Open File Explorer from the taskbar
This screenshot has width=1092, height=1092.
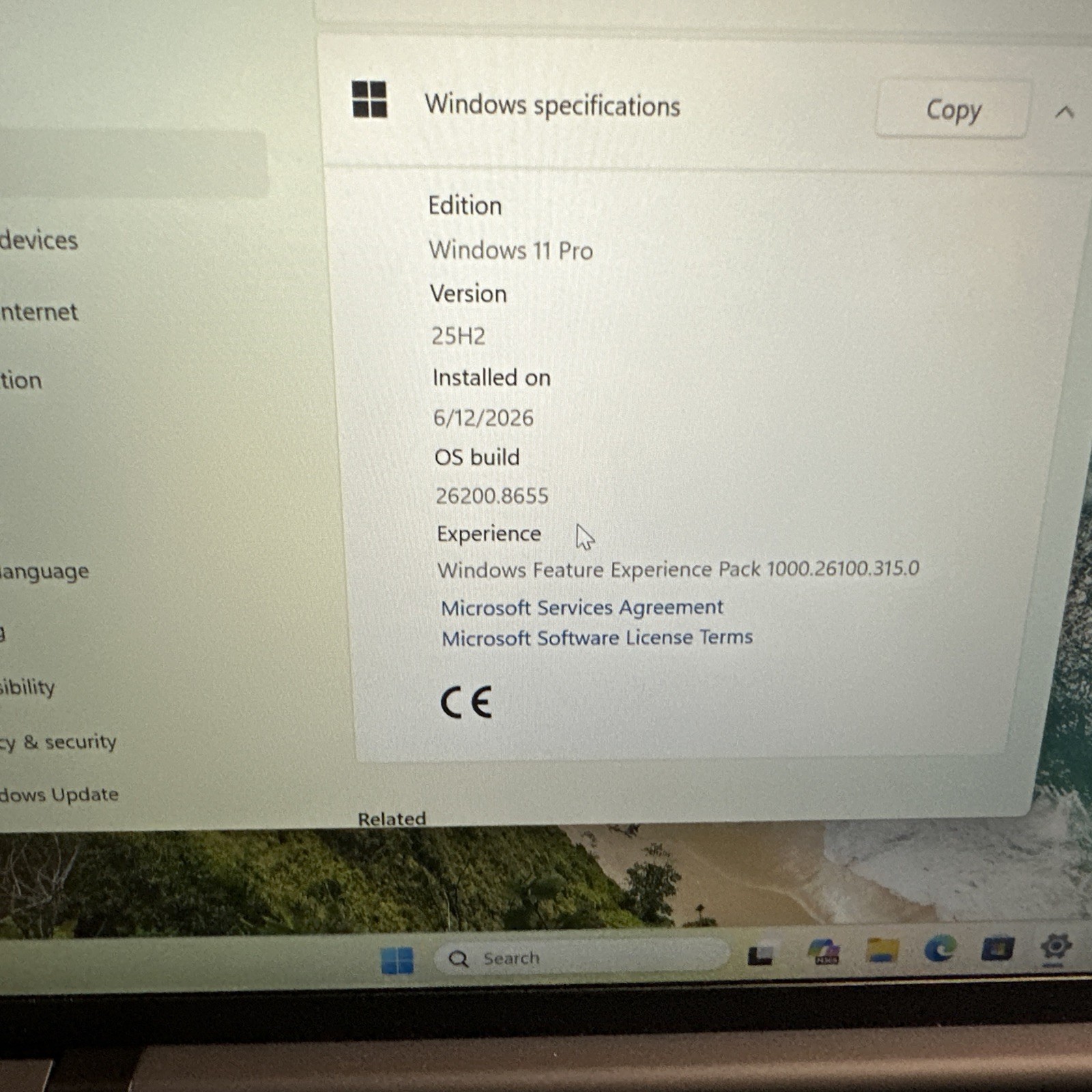882,949
